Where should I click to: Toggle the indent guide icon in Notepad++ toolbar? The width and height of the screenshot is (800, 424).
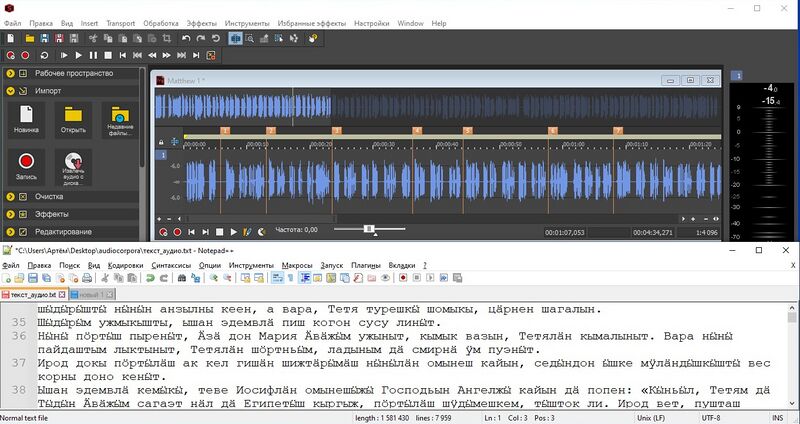click(x=305, y=278)
